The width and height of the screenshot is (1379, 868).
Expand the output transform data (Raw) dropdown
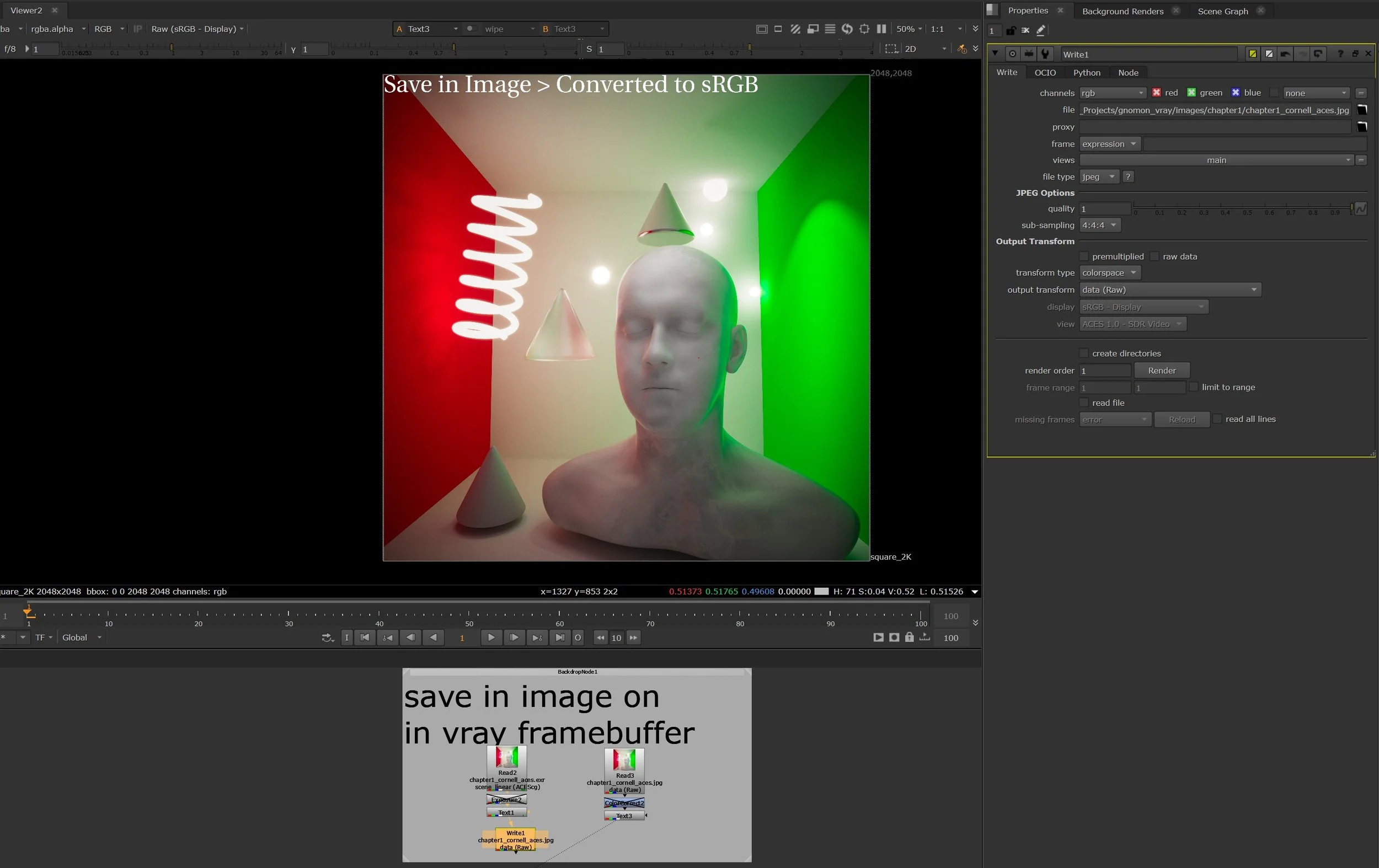[1169, 290]
